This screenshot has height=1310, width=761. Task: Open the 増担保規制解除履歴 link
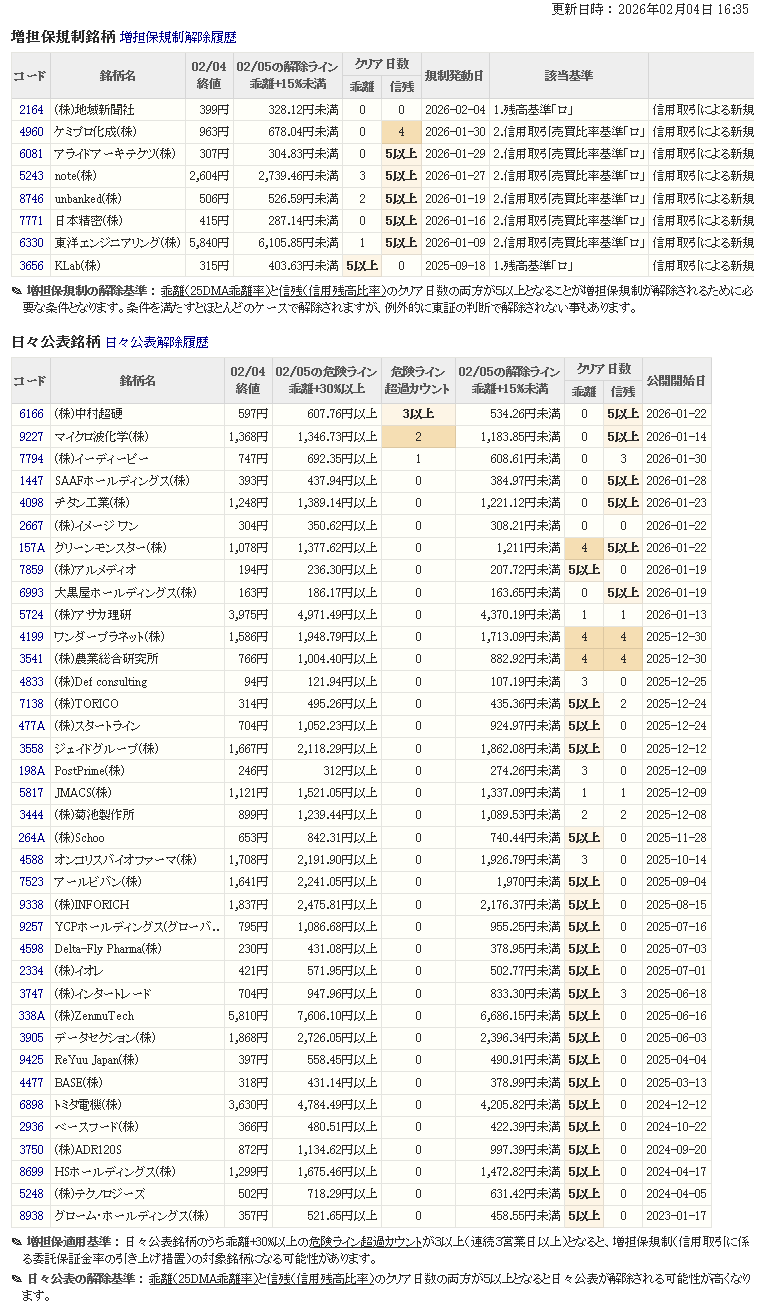pos(178,37)
